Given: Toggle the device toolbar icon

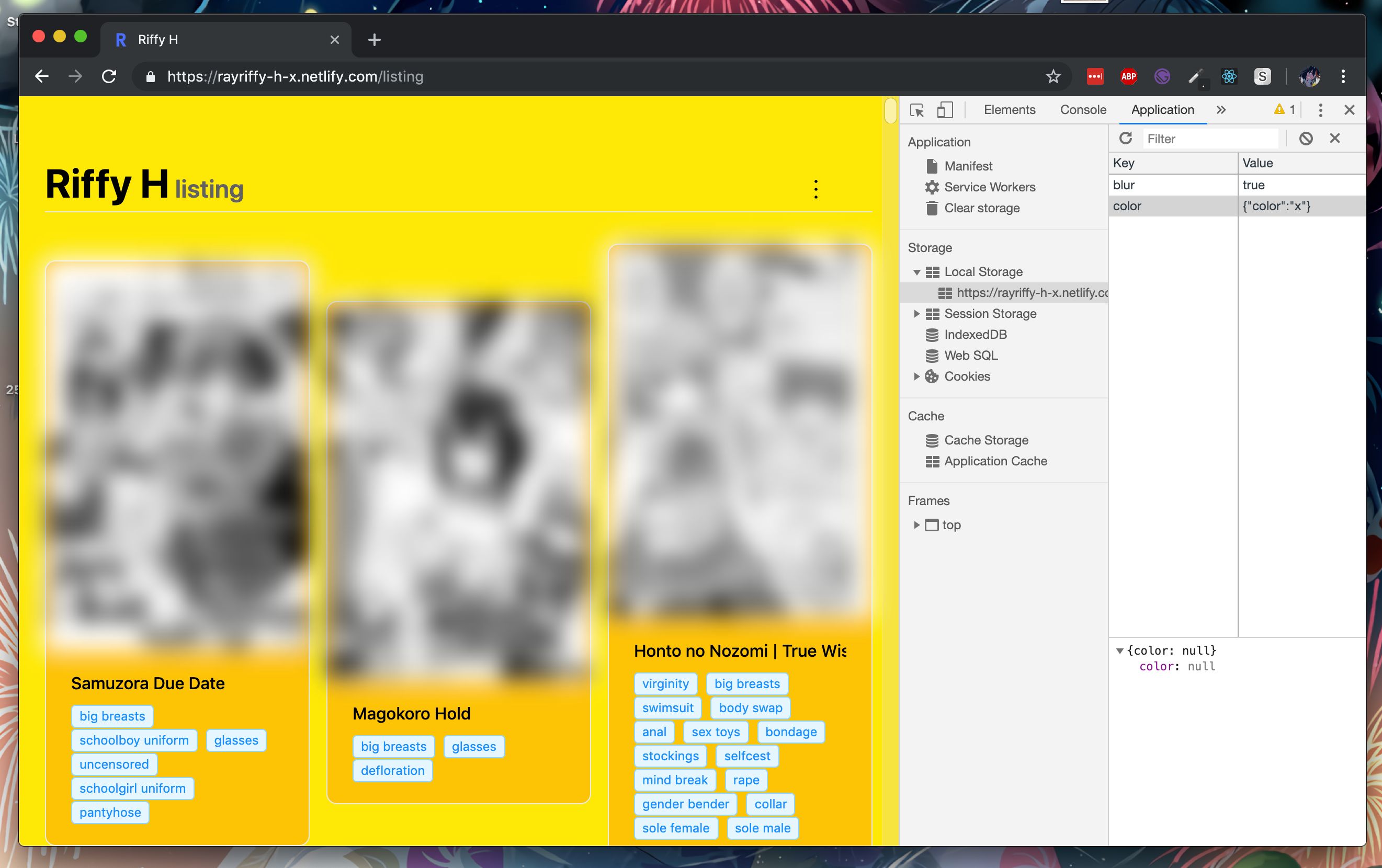Looking at the screenshot, I should click(944, 110).
